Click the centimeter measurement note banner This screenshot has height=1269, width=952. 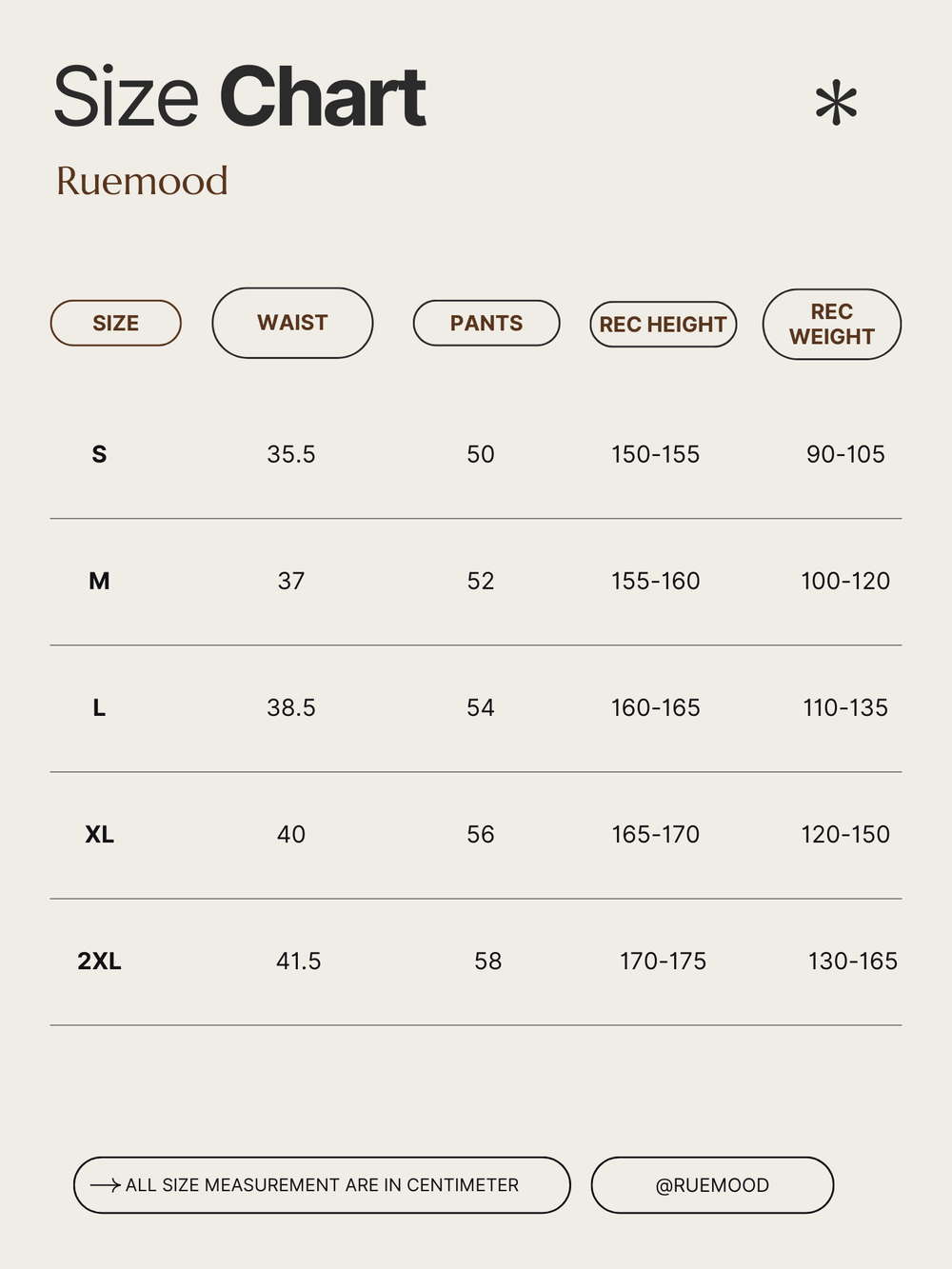[322, 1185]
